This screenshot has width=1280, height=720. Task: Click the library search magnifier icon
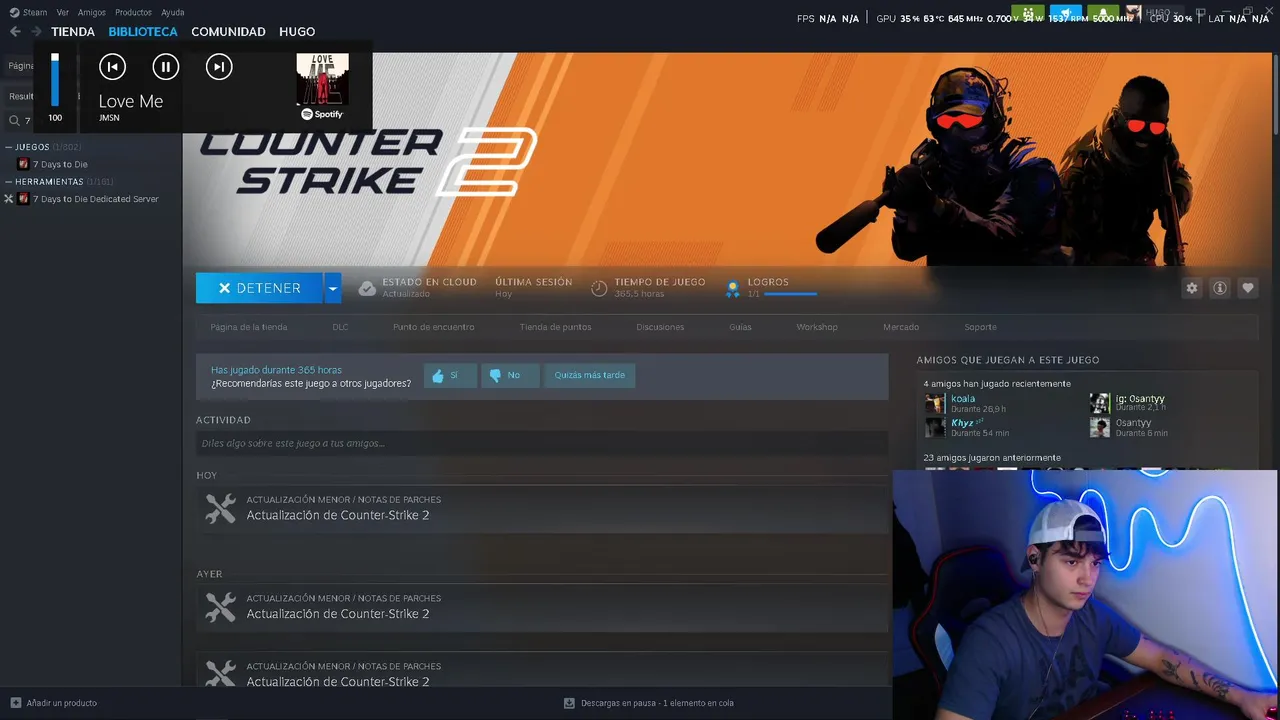click(x=15, y=120)
